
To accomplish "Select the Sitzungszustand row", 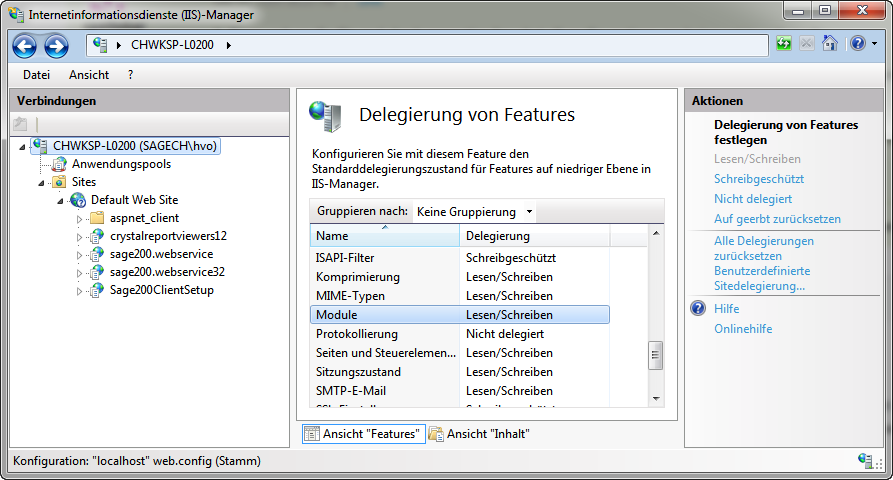I will (460, 372).
